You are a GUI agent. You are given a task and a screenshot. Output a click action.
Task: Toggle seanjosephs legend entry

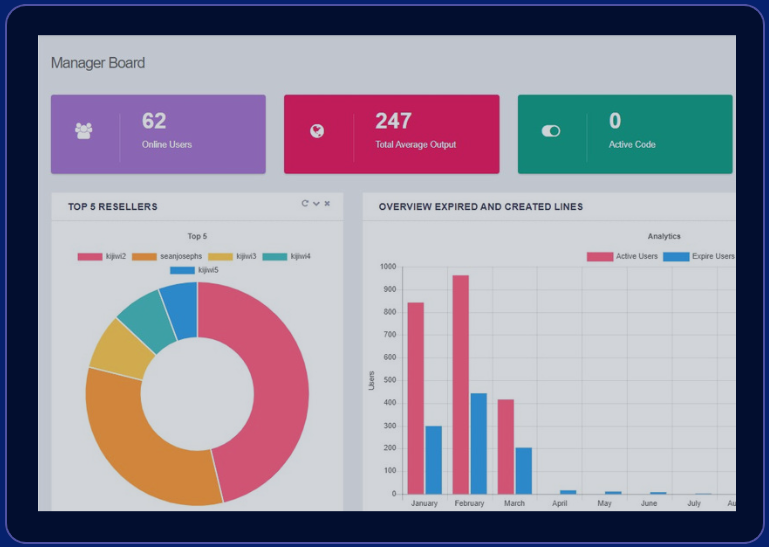point(168,257)
